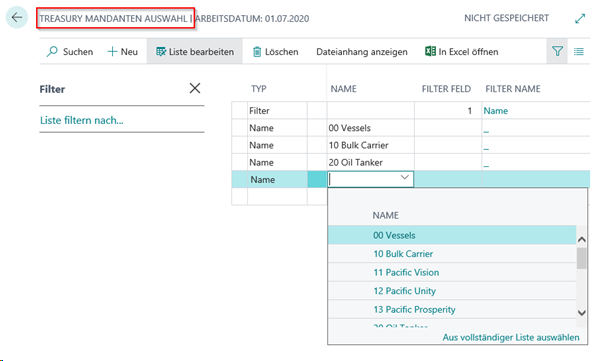Viewport: 605px width, 361px height.
Task: Click Aus vollständiger Liste auswählen link
Action: pos(511,337)
